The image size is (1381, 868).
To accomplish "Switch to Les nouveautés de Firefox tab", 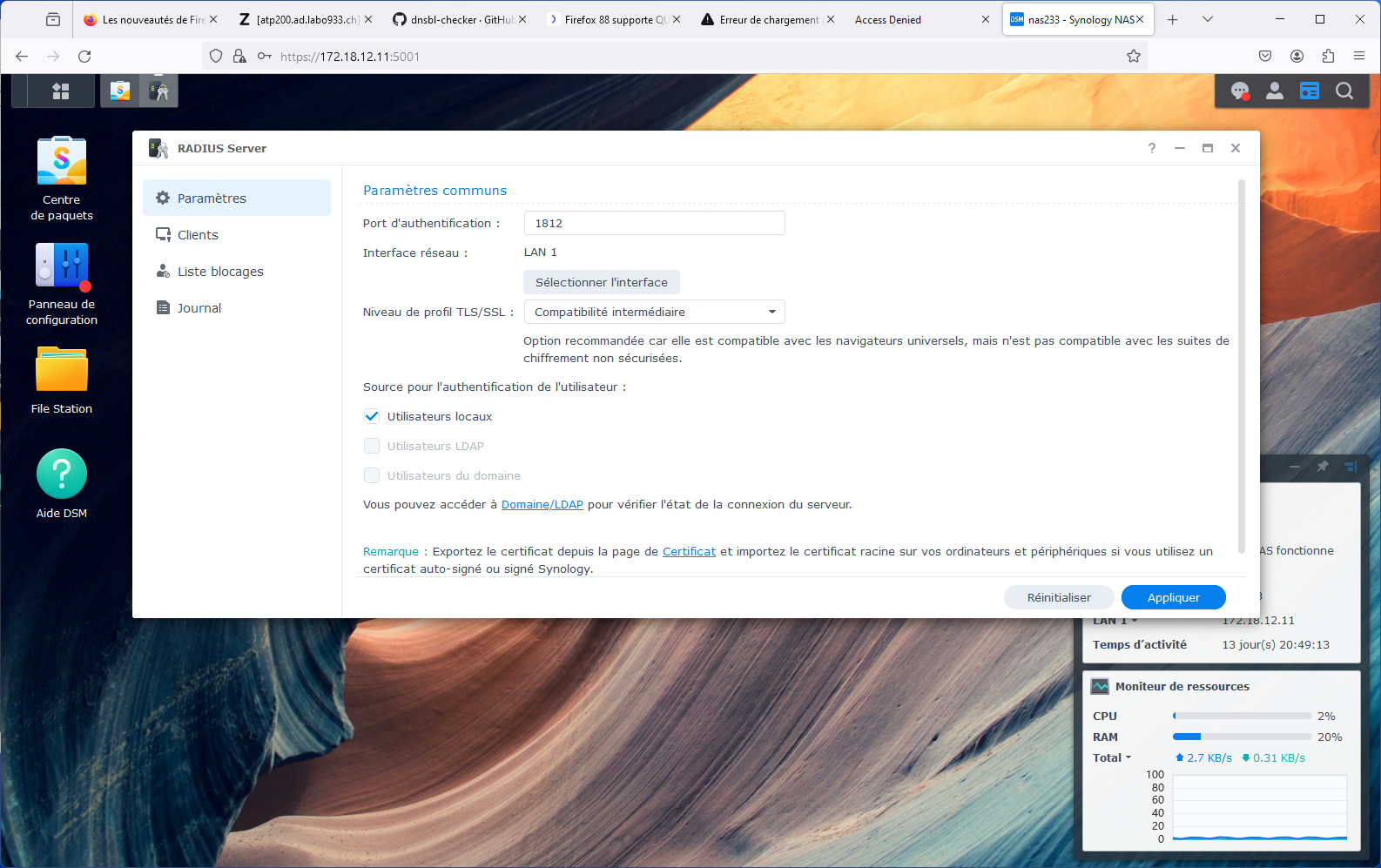I will coord(150,19).
